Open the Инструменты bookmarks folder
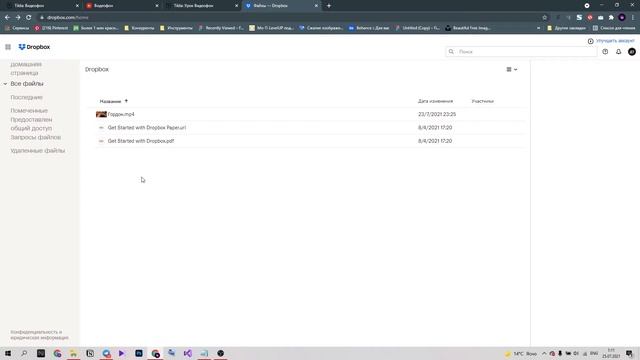The image size is (640, 360). tap(176, 28)
